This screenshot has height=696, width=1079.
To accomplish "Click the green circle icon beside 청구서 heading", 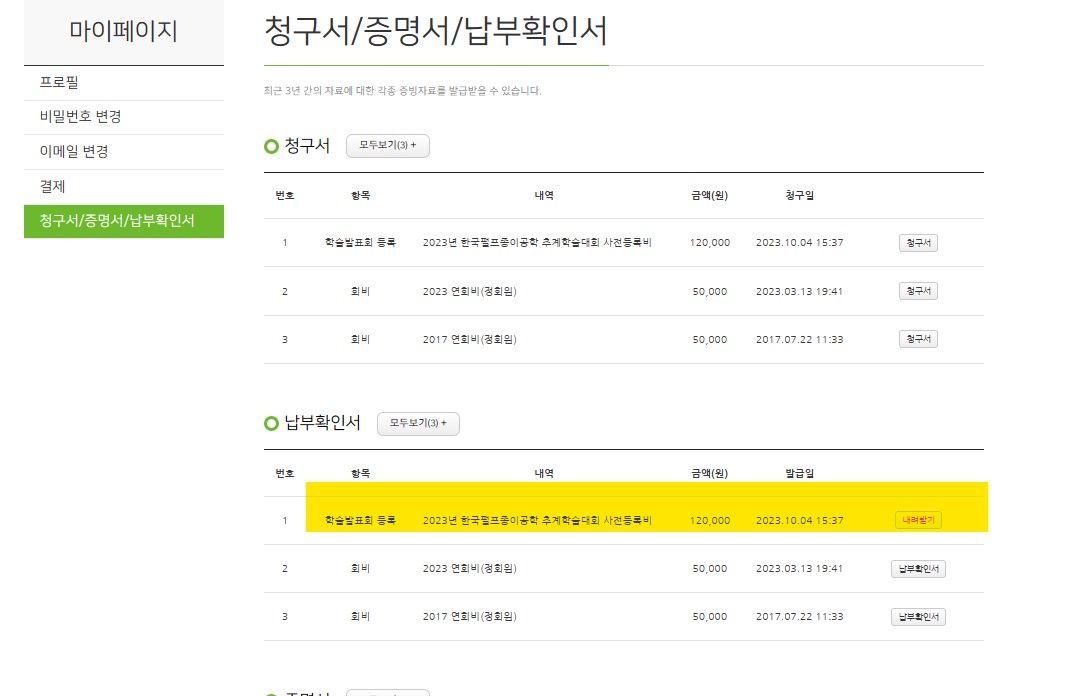I will (x=271, y=147).
